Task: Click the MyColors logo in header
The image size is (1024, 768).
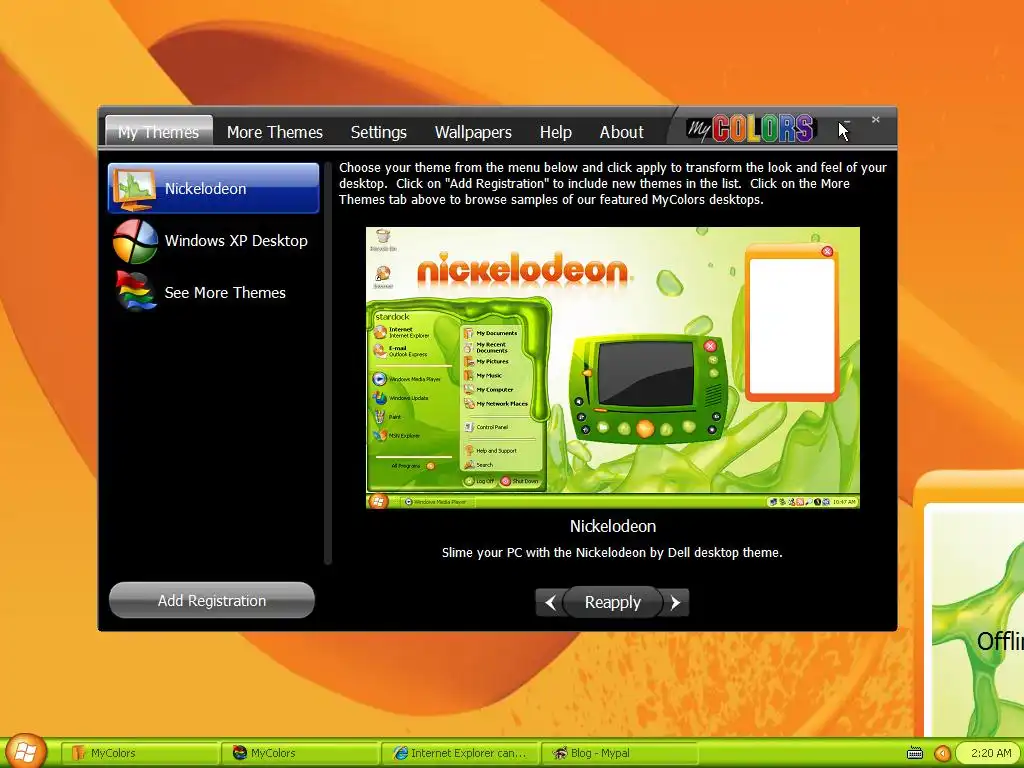Action: tap(751, 129)
